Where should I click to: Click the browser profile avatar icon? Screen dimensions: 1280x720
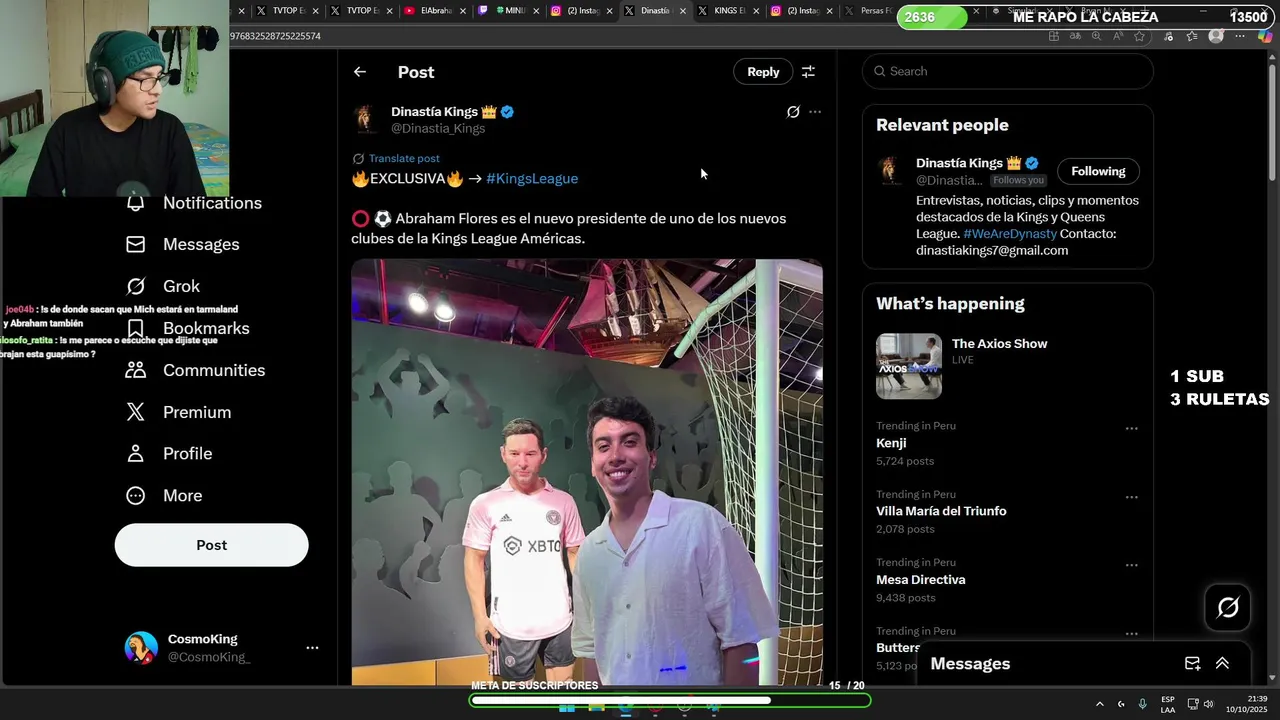(1216, 36)
